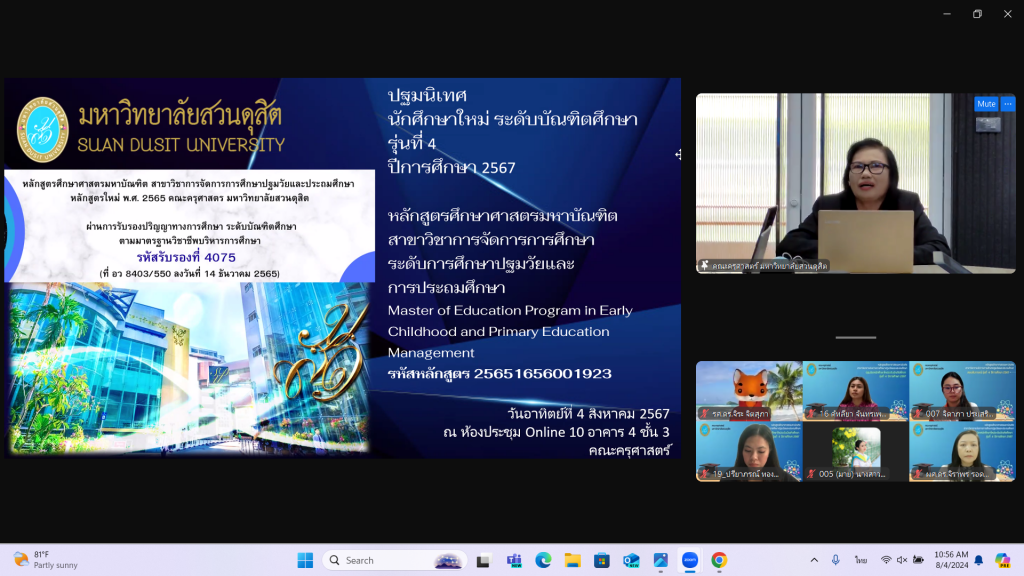1024x576 pixels.
Task: Open Microsoft Edge from the taskbar
Action: pos(543,560)
